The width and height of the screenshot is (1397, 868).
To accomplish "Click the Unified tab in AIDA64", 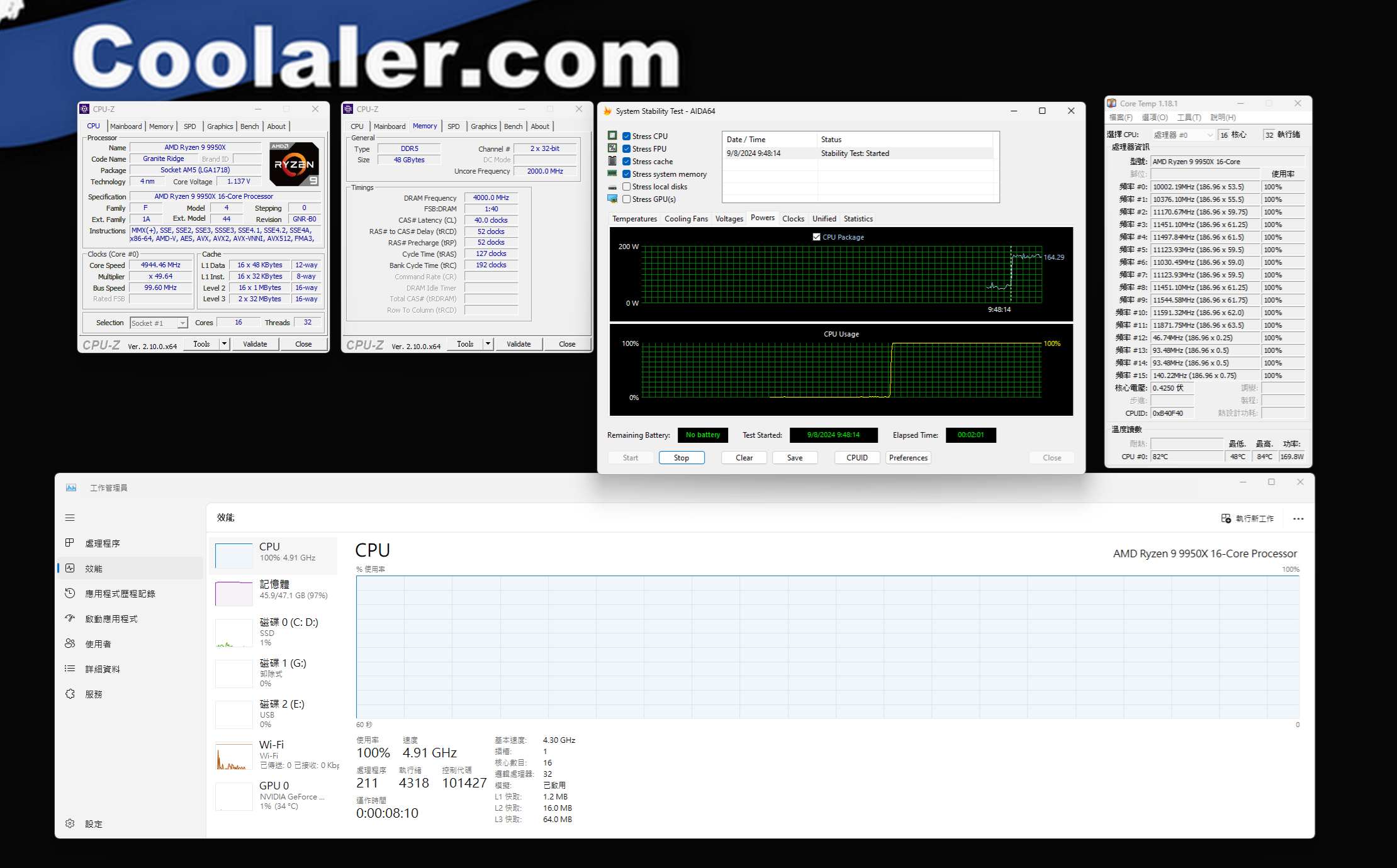I will pyautogui.click(x=824, y=219).
